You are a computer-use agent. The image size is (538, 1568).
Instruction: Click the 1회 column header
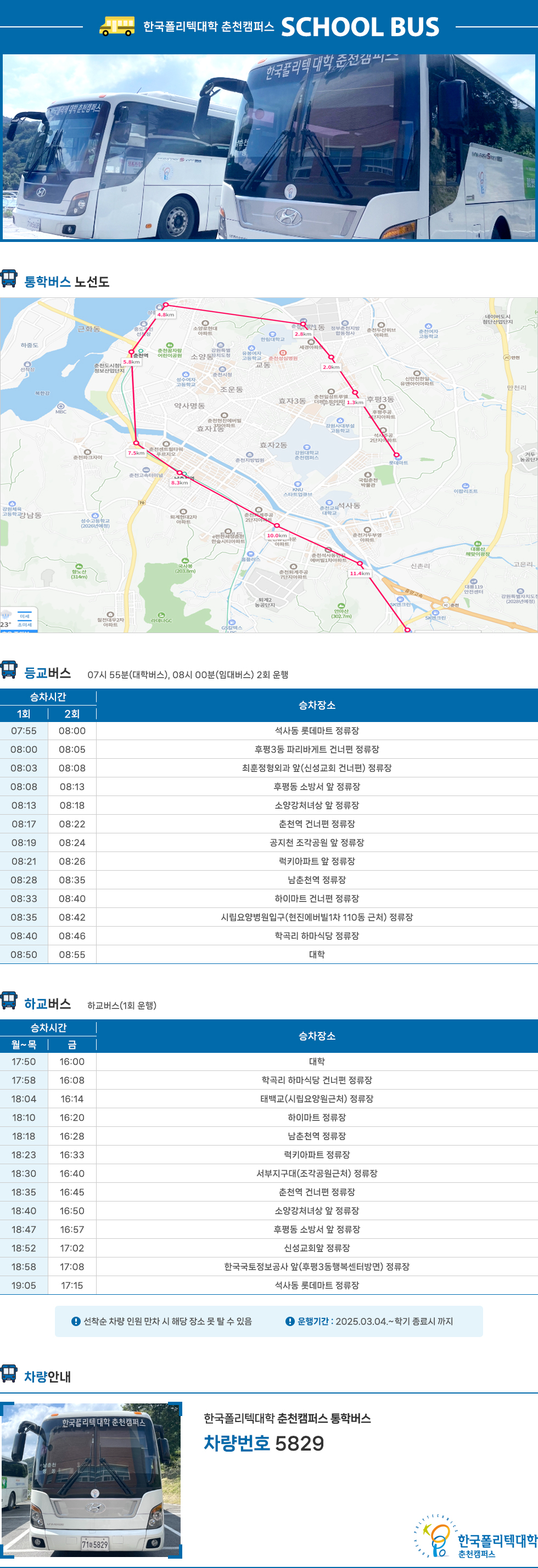(24, 713)
